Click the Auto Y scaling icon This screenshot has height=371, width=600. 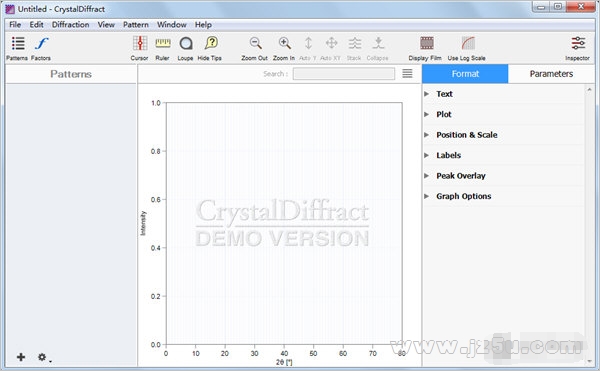pos(308,43)
